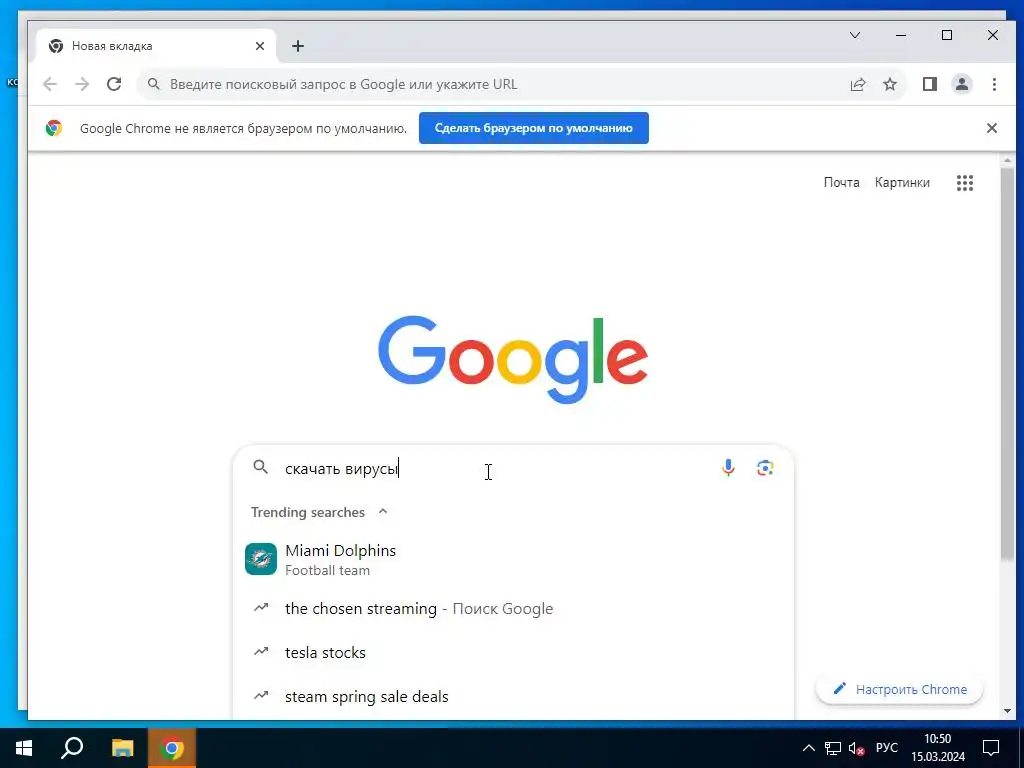Open File Explorer from taskbar

[x=122, y=748]
